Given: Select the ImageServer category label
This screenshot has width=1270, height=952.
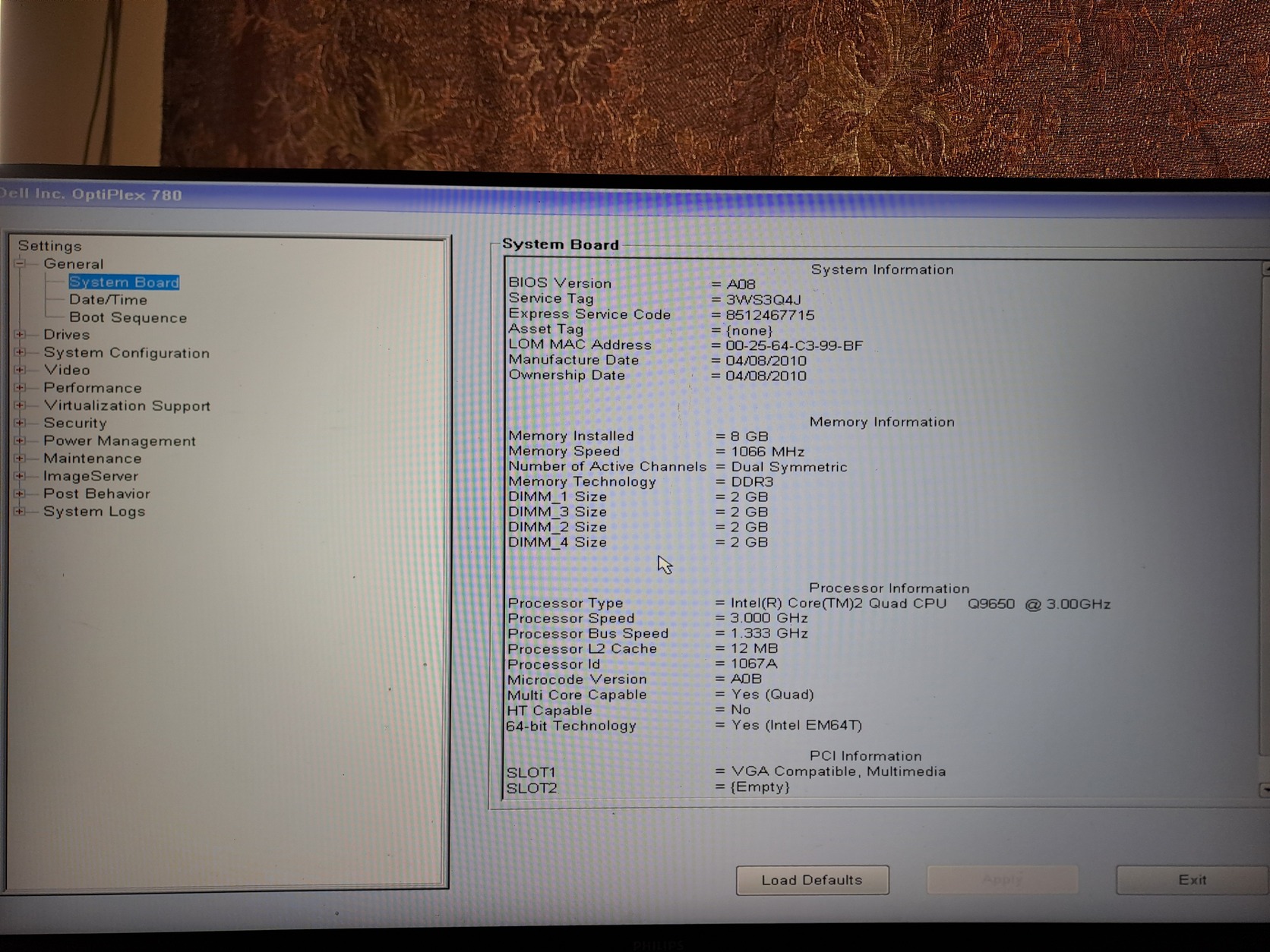Looking at the screenshot, I should click(x=90, y=476).
